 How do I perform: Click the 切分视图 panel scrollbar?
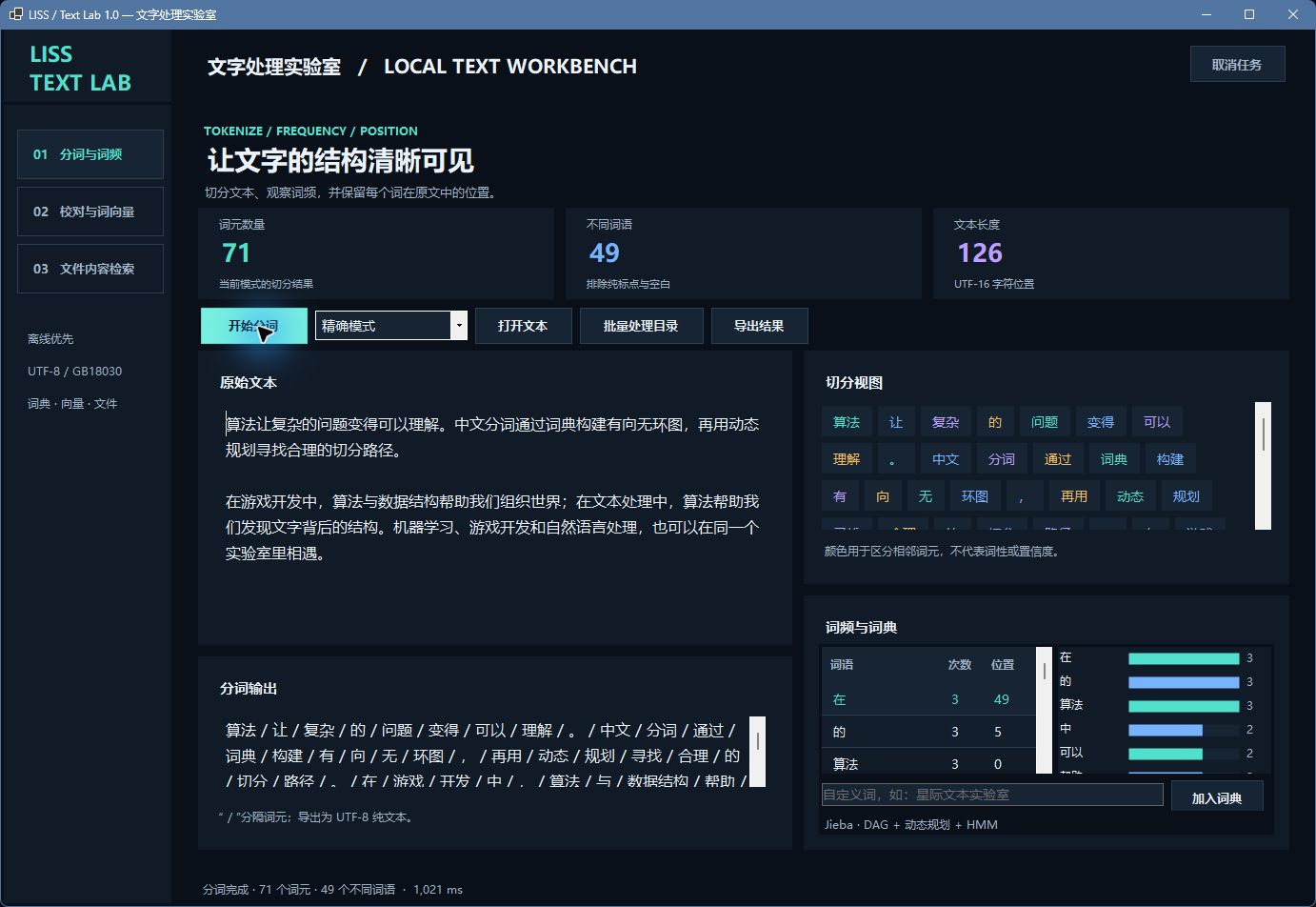(x=1264, y=466)
